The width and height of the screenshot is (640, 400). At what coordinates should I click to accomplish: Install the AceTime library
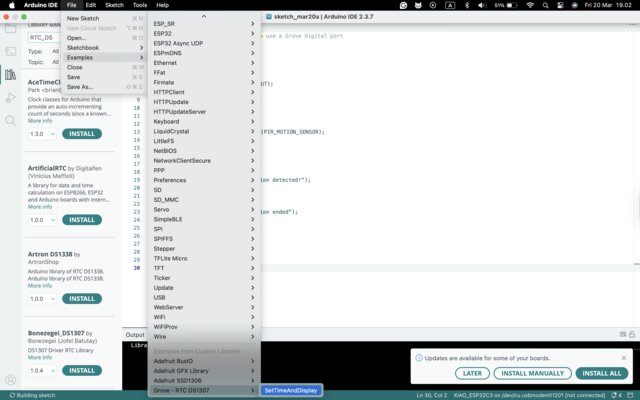point(82,134)
